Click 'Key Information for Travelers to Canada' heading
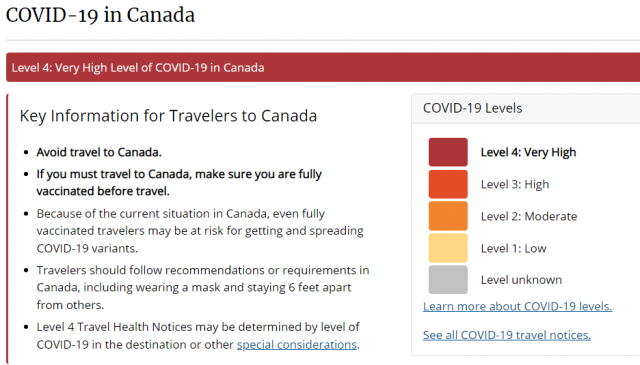The image size is (640, 365). pos(168,116)
